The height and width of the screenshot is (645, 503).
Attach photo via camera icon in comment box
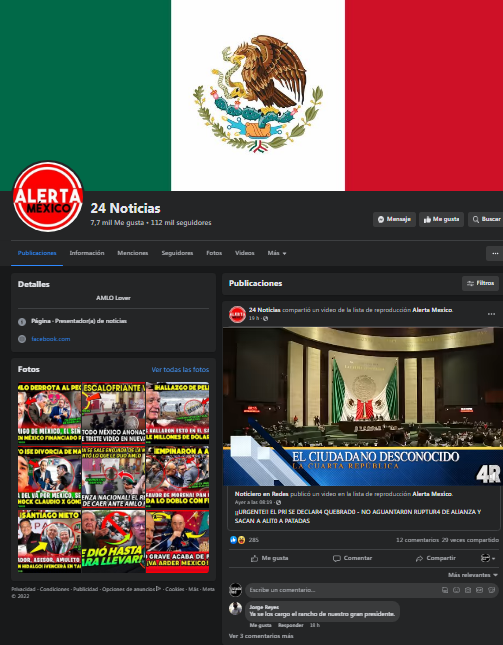click(x=468, y=590)
